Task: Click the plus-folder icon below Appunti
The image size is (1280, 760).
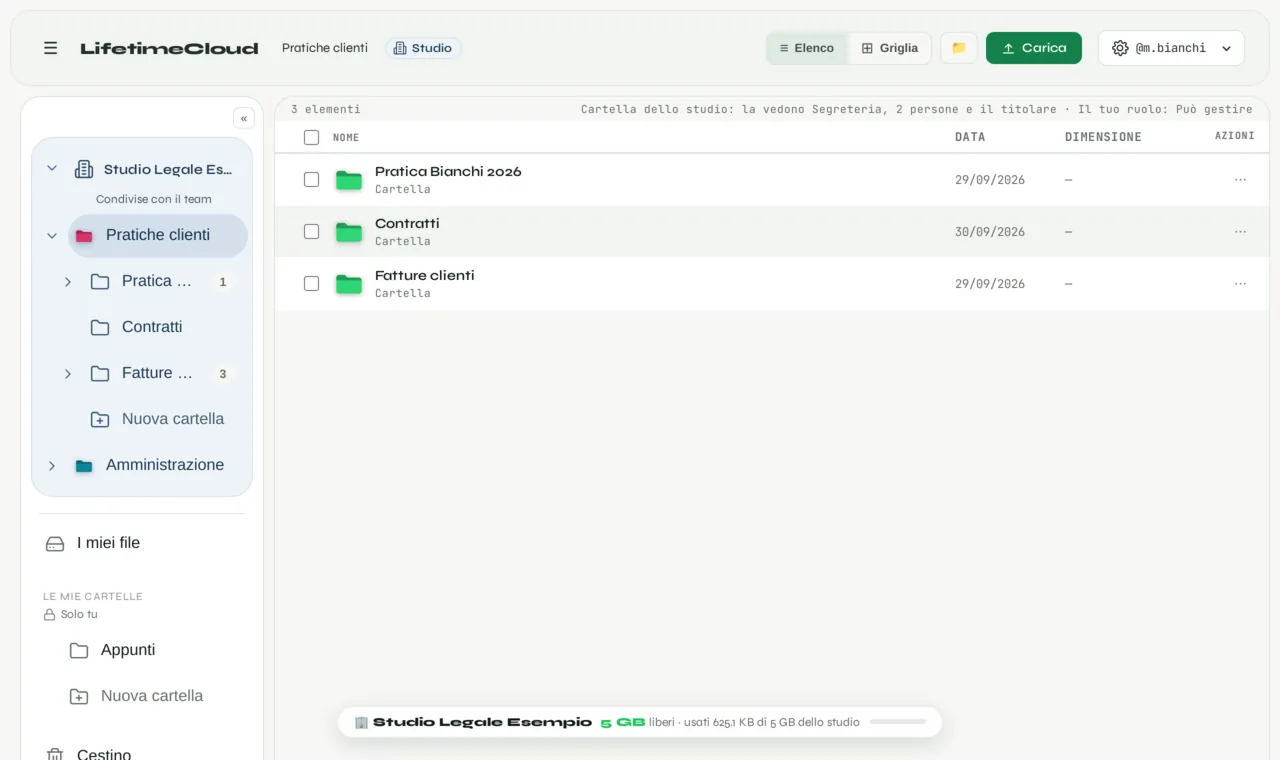Action: coord(79,697)
